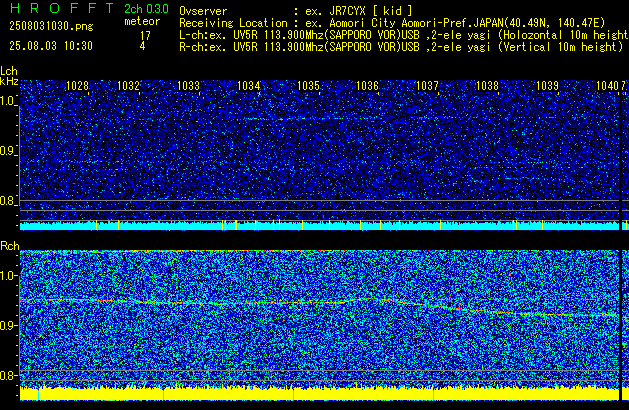Click the meteor count 17
The image size is (629, 410).
tap(145, 36)
